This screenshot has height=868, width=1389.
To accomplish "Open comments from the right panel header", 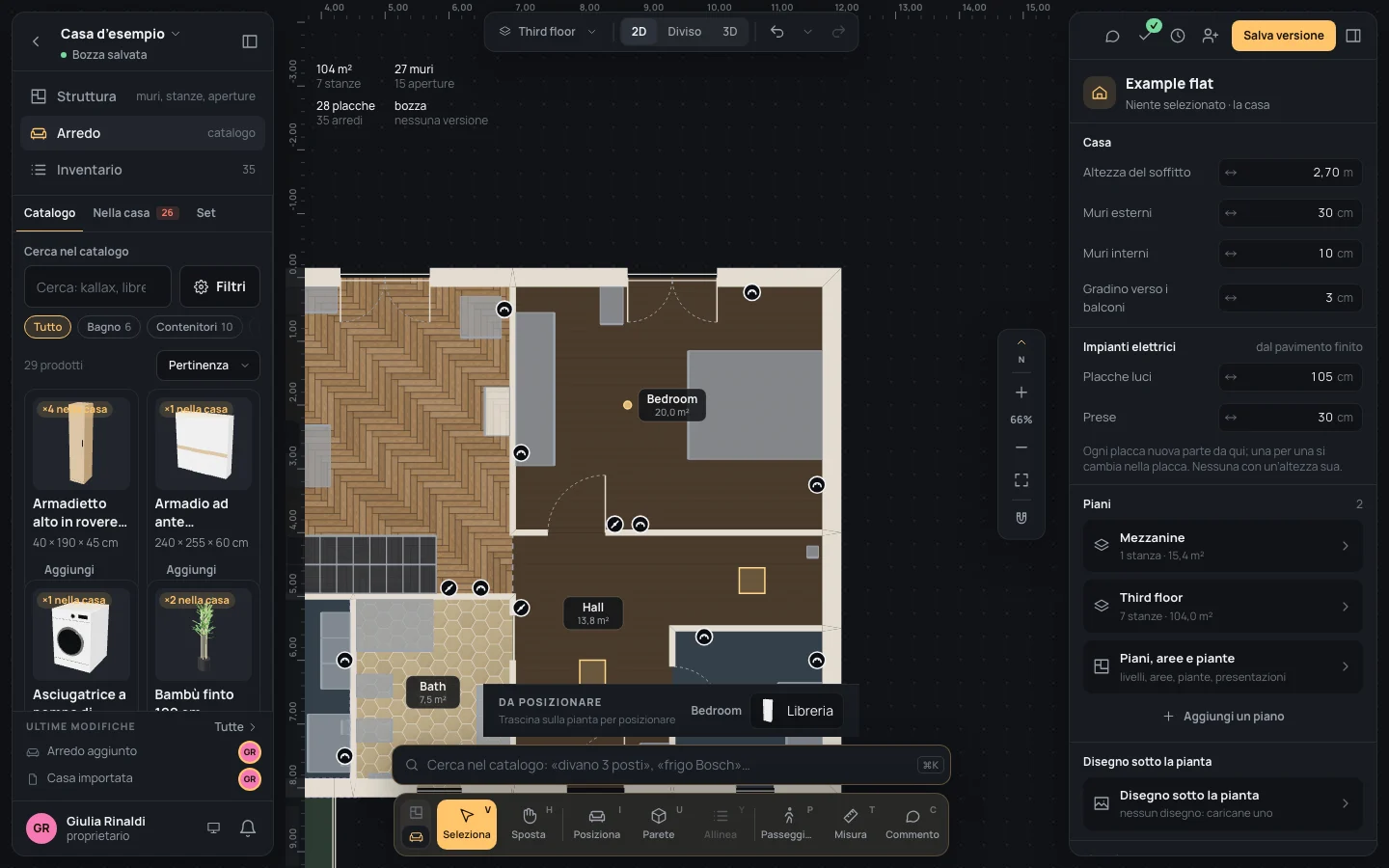I will tap(1112, 36).
